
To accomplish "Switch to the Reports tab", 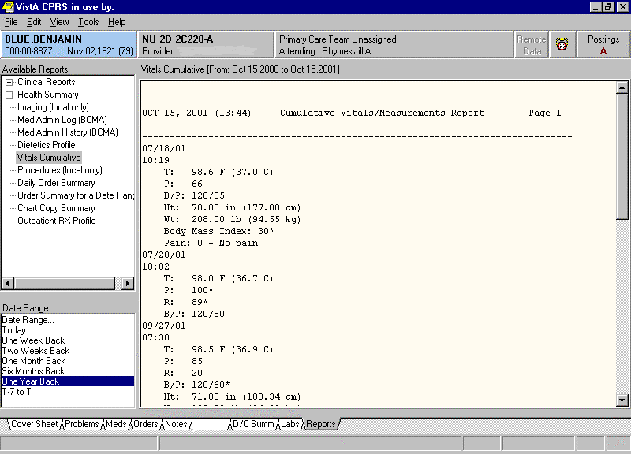I will coord(321,424).
